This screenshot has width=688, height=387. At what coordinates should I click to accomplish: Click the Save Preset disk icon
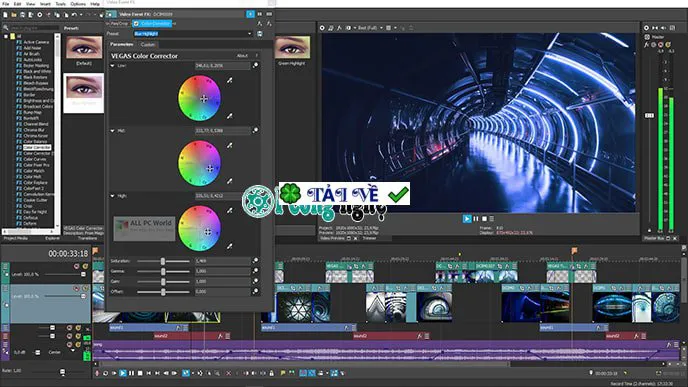[x=260, y=34]
